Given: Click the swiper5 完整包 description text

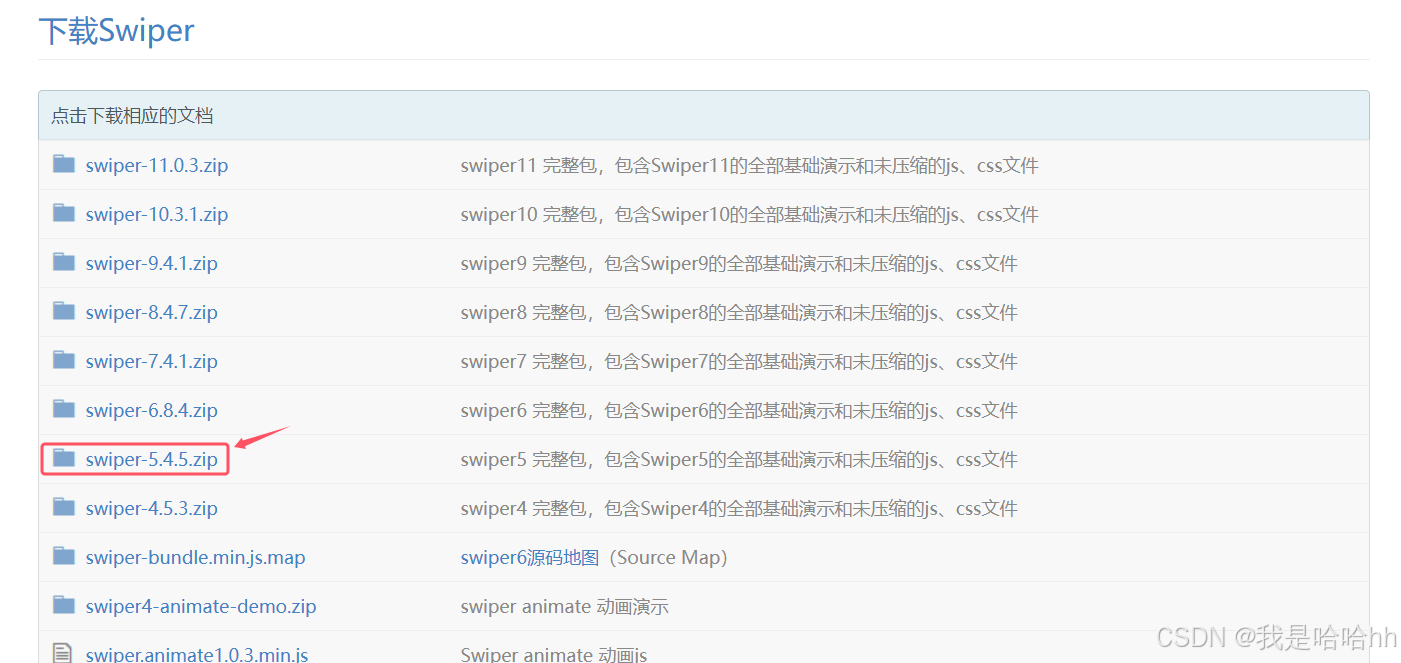Looking at the screenshot, I should [739, 460].
